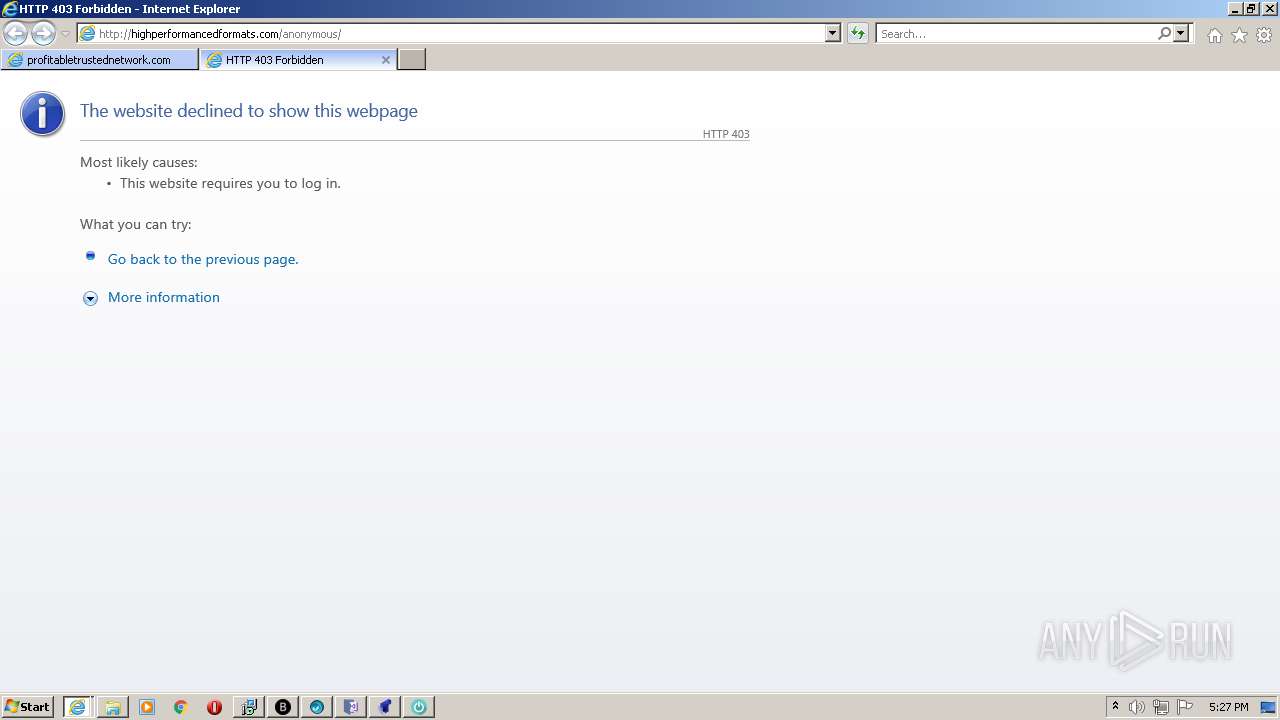The height and width of the screenshot is (720, 1280).
Task: Click the IE page icon in address bar
Action: click(88, 34)
